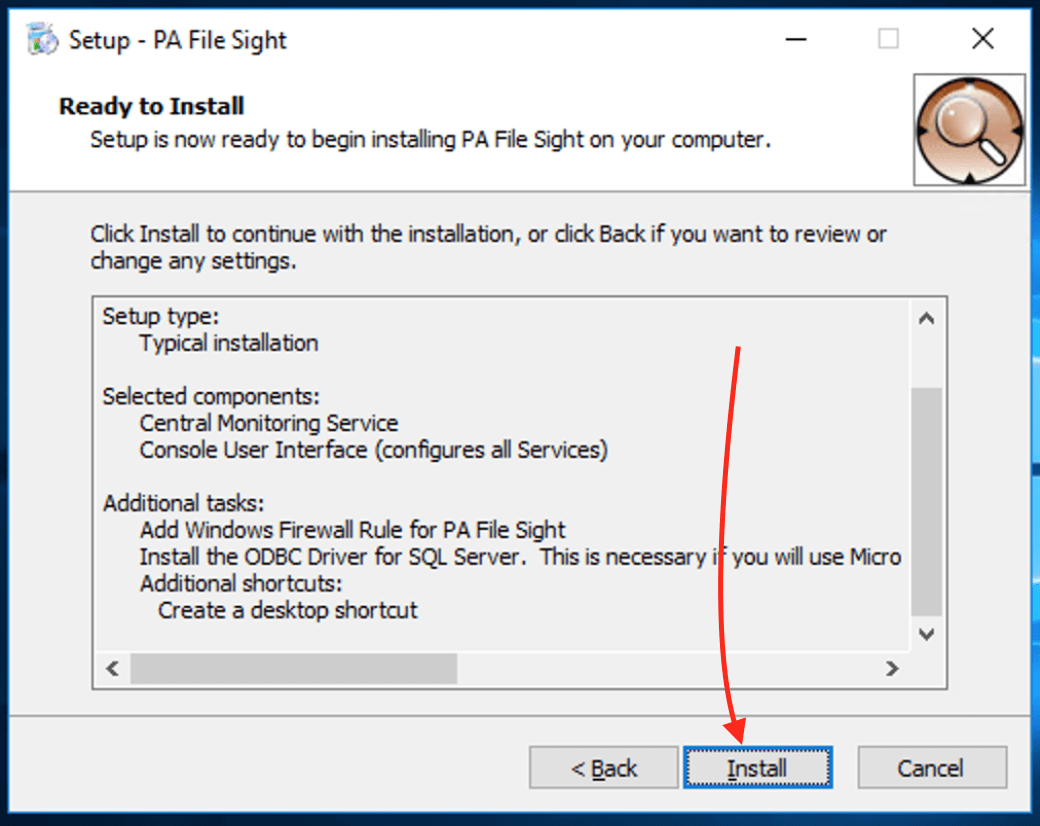Image resolution: width=1040 pixels, height=826 pixels.
Task: Click the vertical scrollbar down arrow
Action: click(x=926, y=634)
